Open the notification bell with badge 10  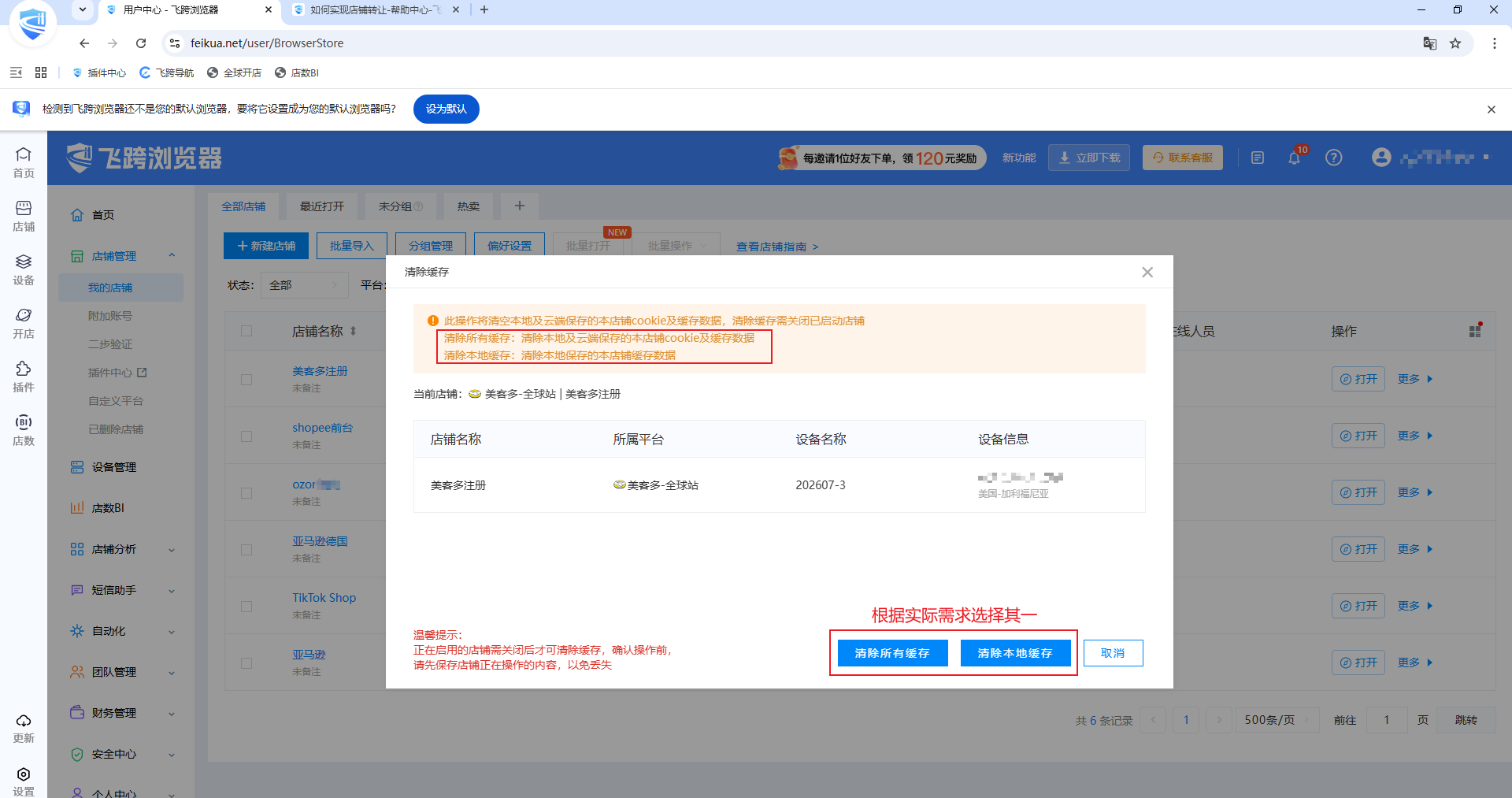[1294, 158]
